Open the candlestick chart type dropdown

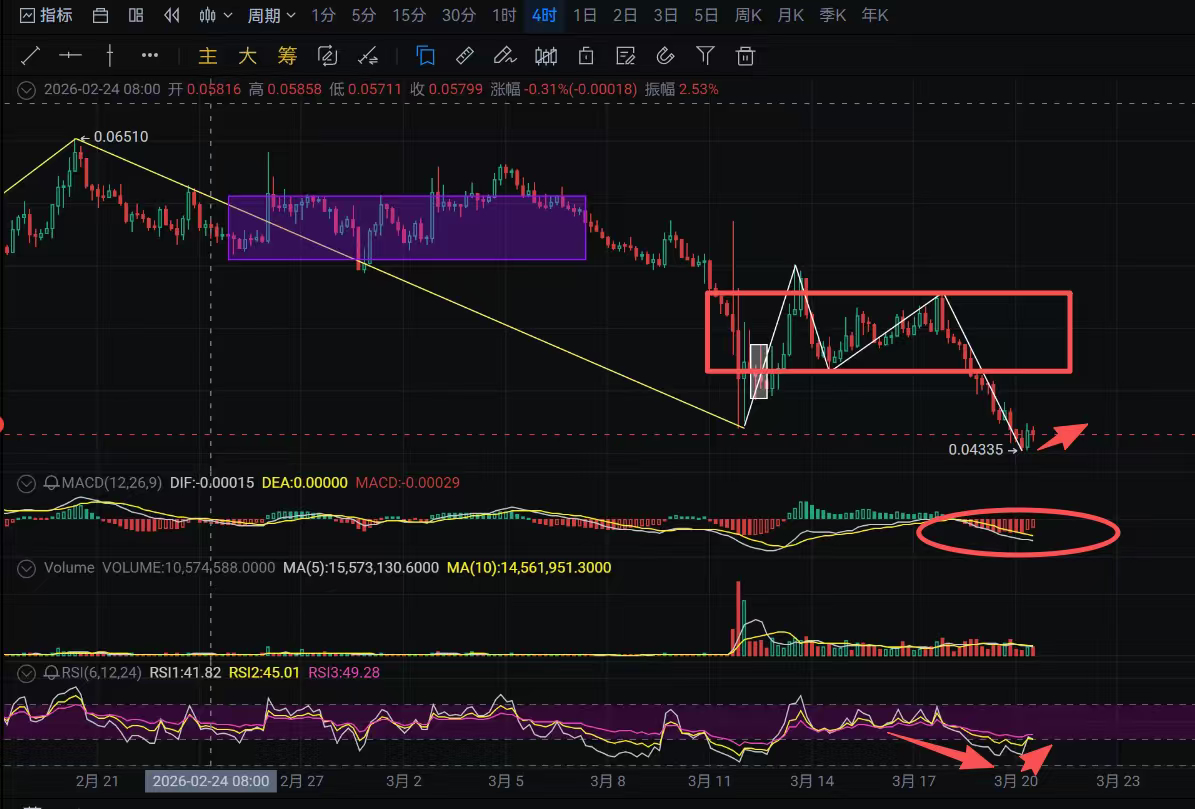[x=215, y=15]
